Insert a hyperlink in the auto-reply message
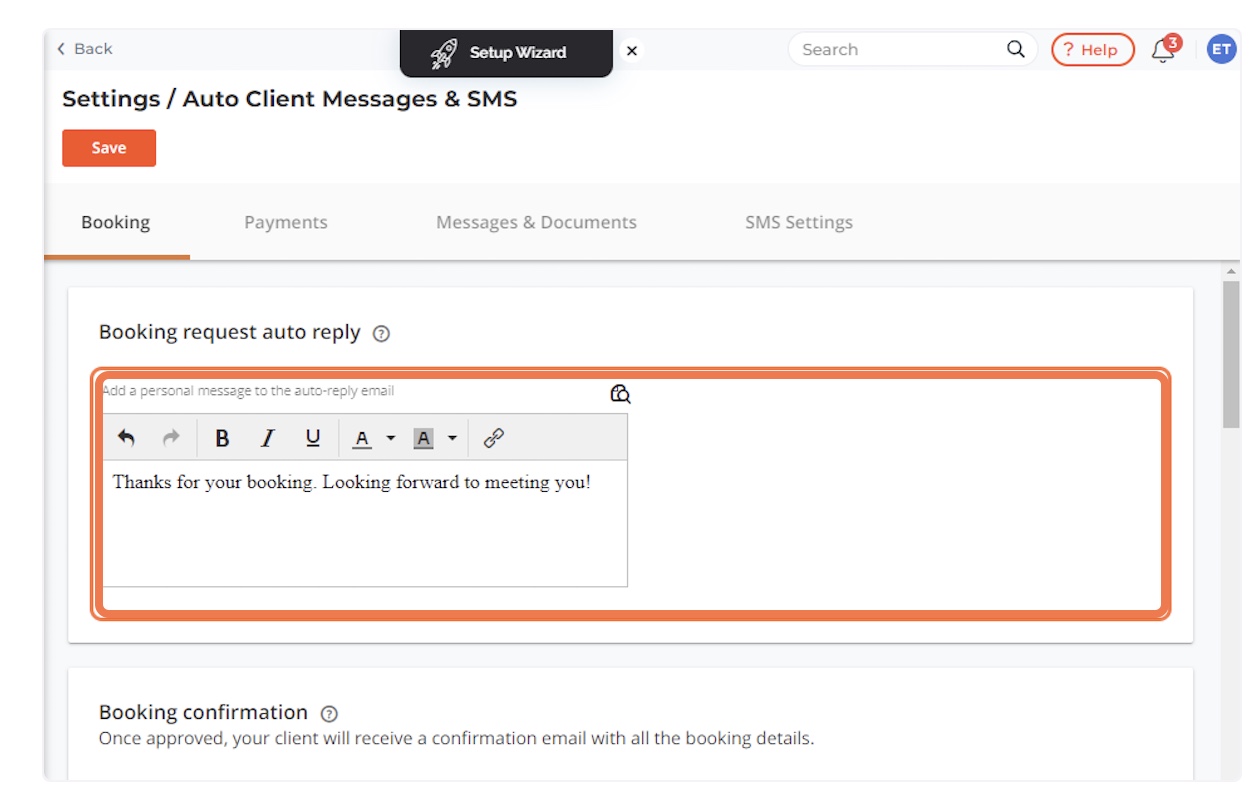Screen dimensions: 1258x796 point(493,437)
